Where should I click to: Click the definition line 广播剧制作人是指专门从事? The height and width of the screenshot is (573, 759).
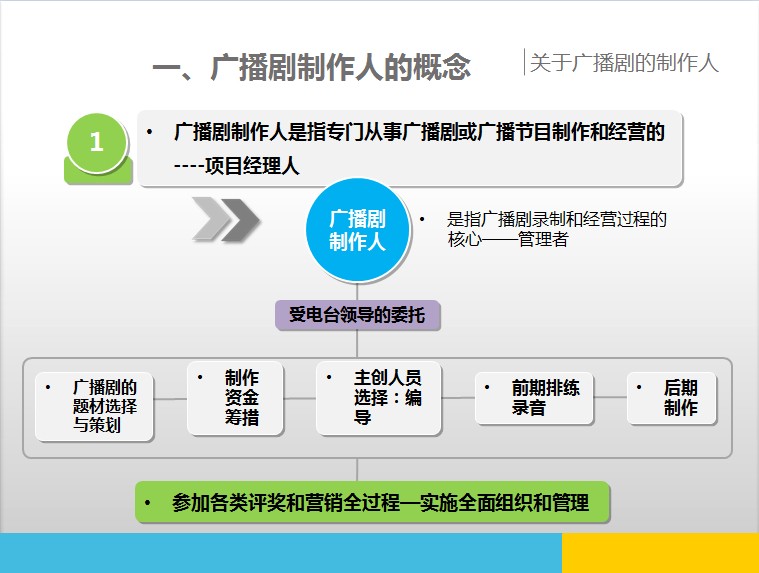tap(418, 132)
